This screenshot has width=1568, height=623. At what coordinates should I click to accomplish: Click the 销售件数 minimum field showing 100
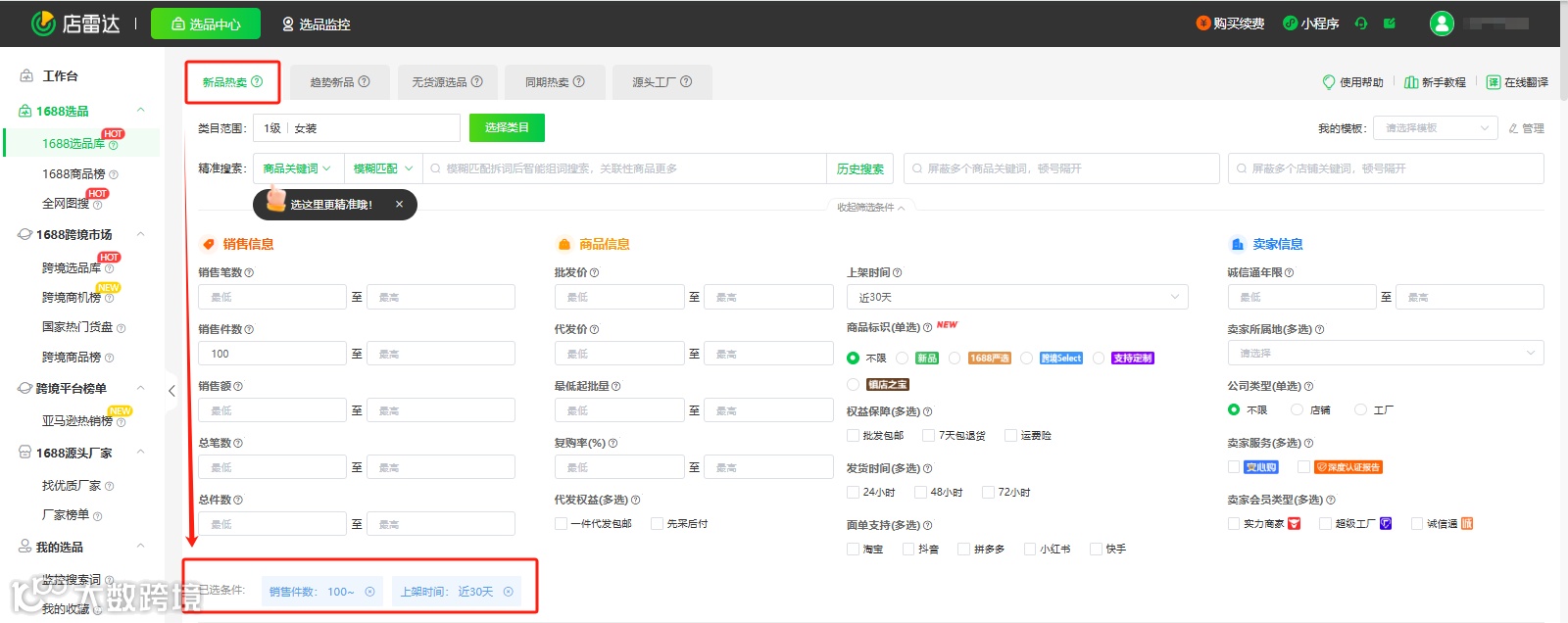(x=272, y=354)
